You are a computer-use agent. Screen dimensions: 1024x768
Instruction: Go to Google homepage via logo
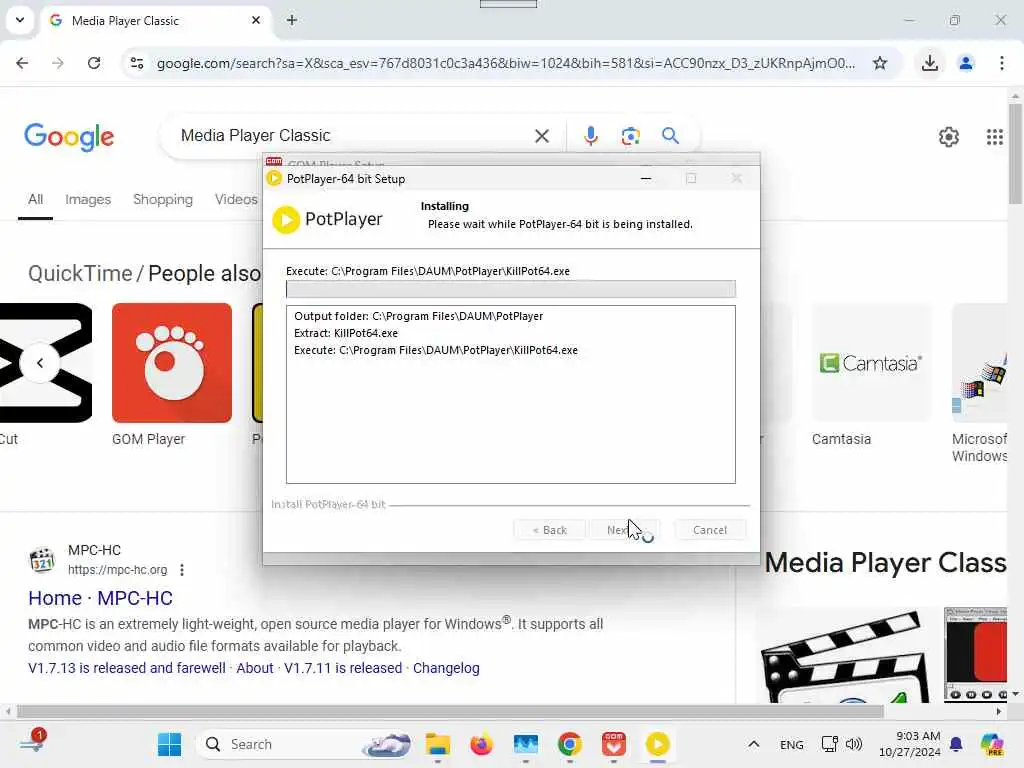[69, 136]
